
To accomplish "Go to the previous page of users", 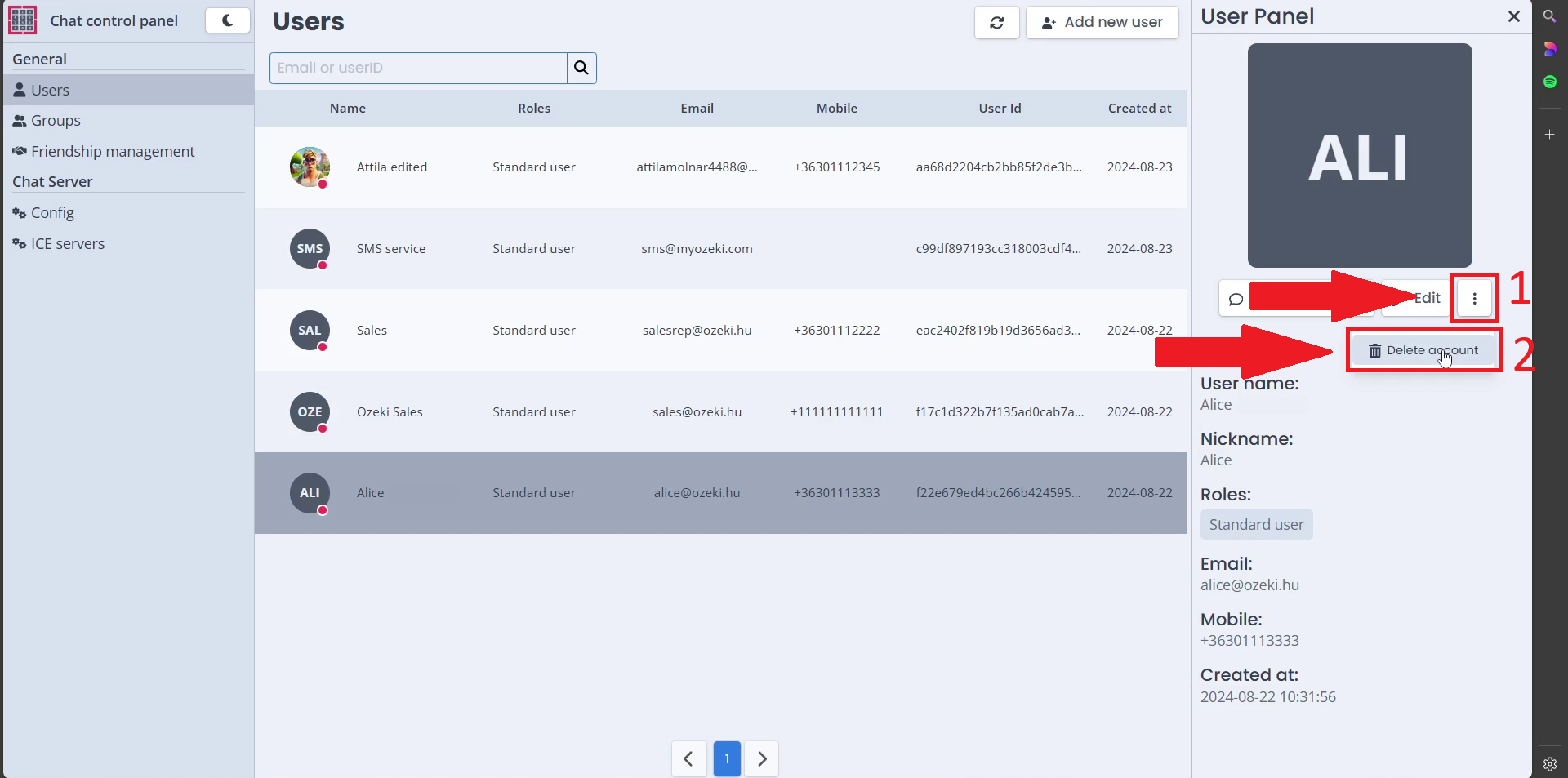I will (688, 758).
